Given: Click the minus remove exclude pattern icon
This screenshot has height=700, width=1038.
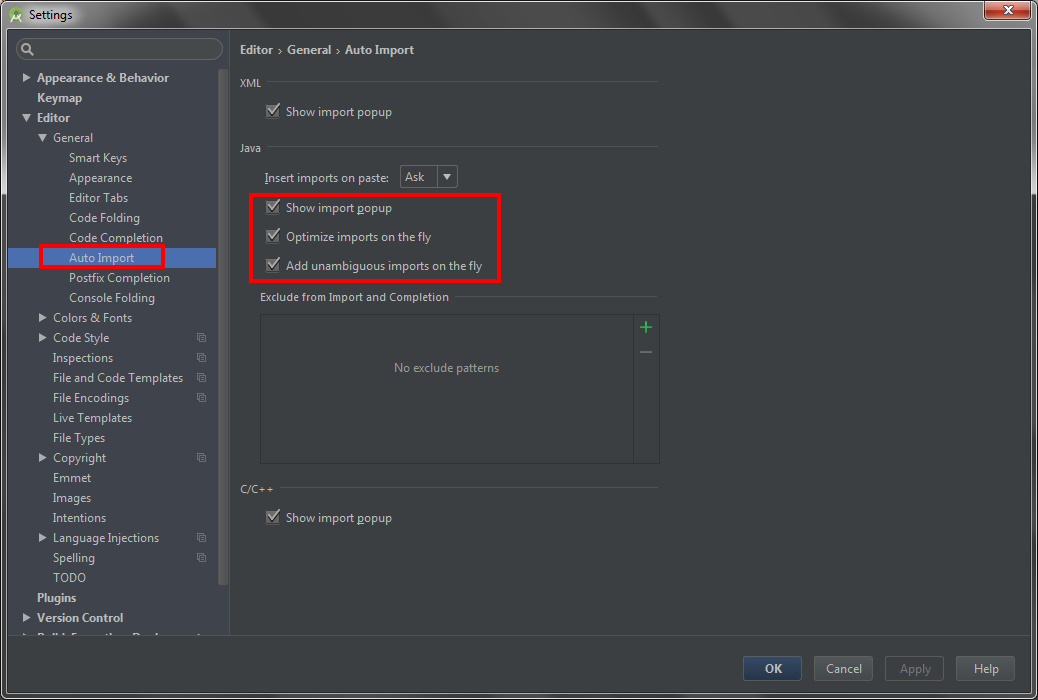Looking at the screenshot, I should [x=646, y=352].
